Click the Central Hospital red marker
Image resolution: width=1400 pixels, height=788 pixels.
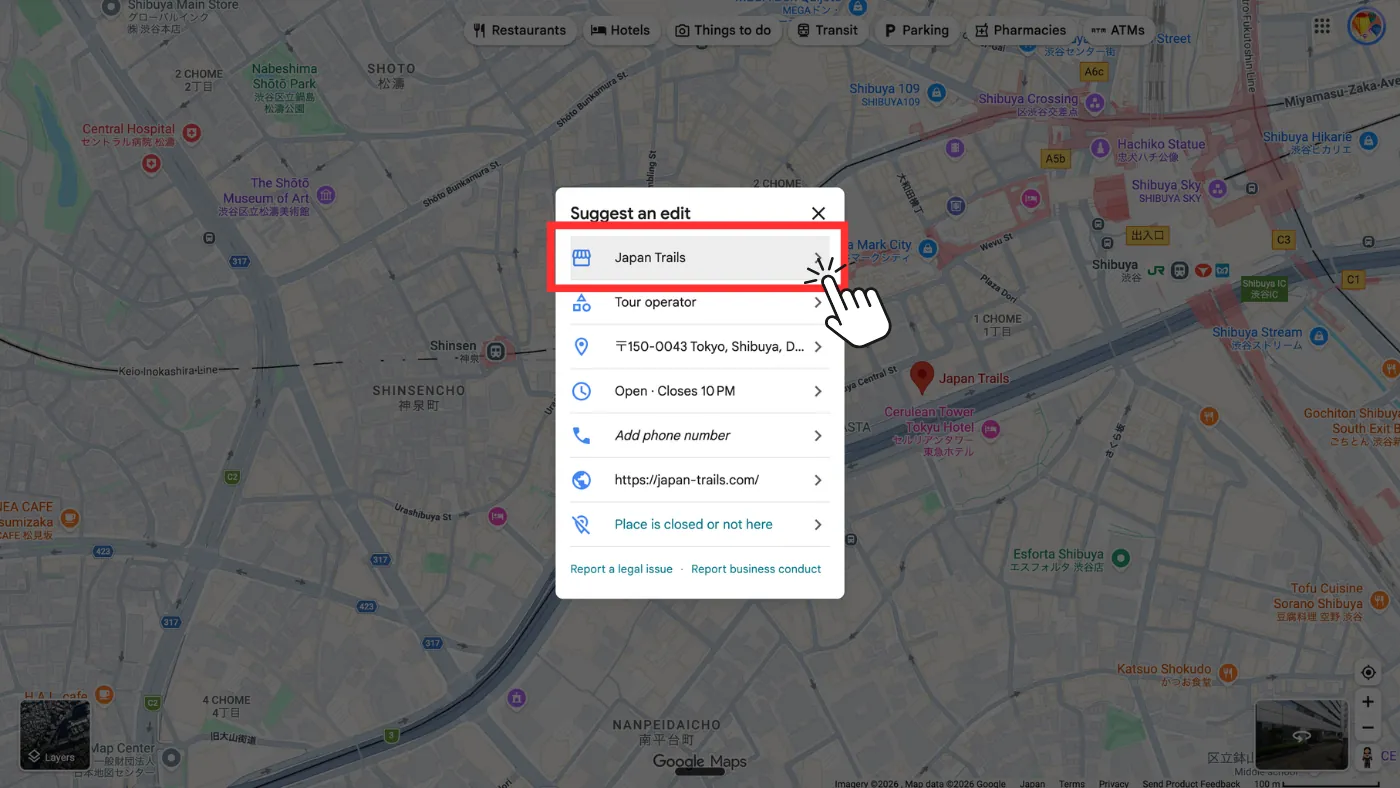pos(192,132)
